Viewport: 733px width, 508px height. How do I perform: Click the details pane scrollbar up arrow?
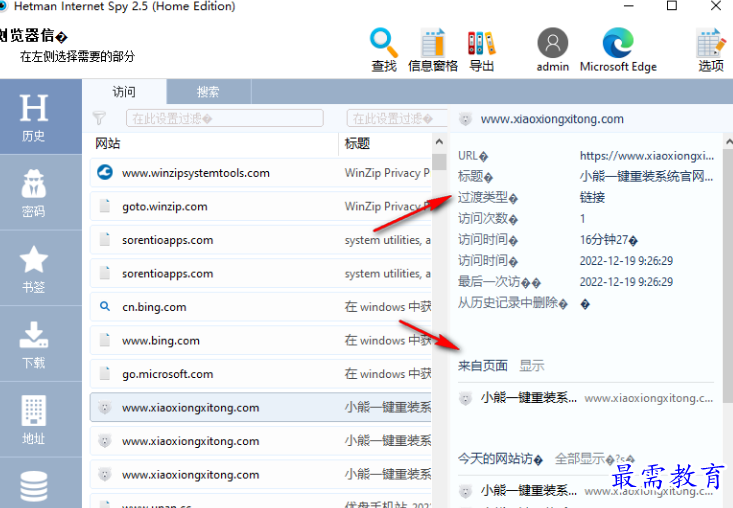[728, 142]
